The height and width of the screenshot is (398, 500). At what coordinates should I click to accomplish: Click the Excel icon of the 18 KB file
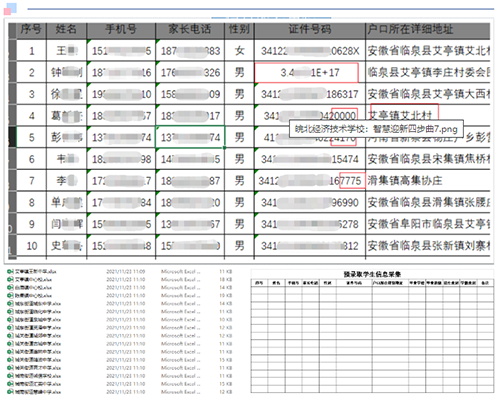[x=10, y=280]
